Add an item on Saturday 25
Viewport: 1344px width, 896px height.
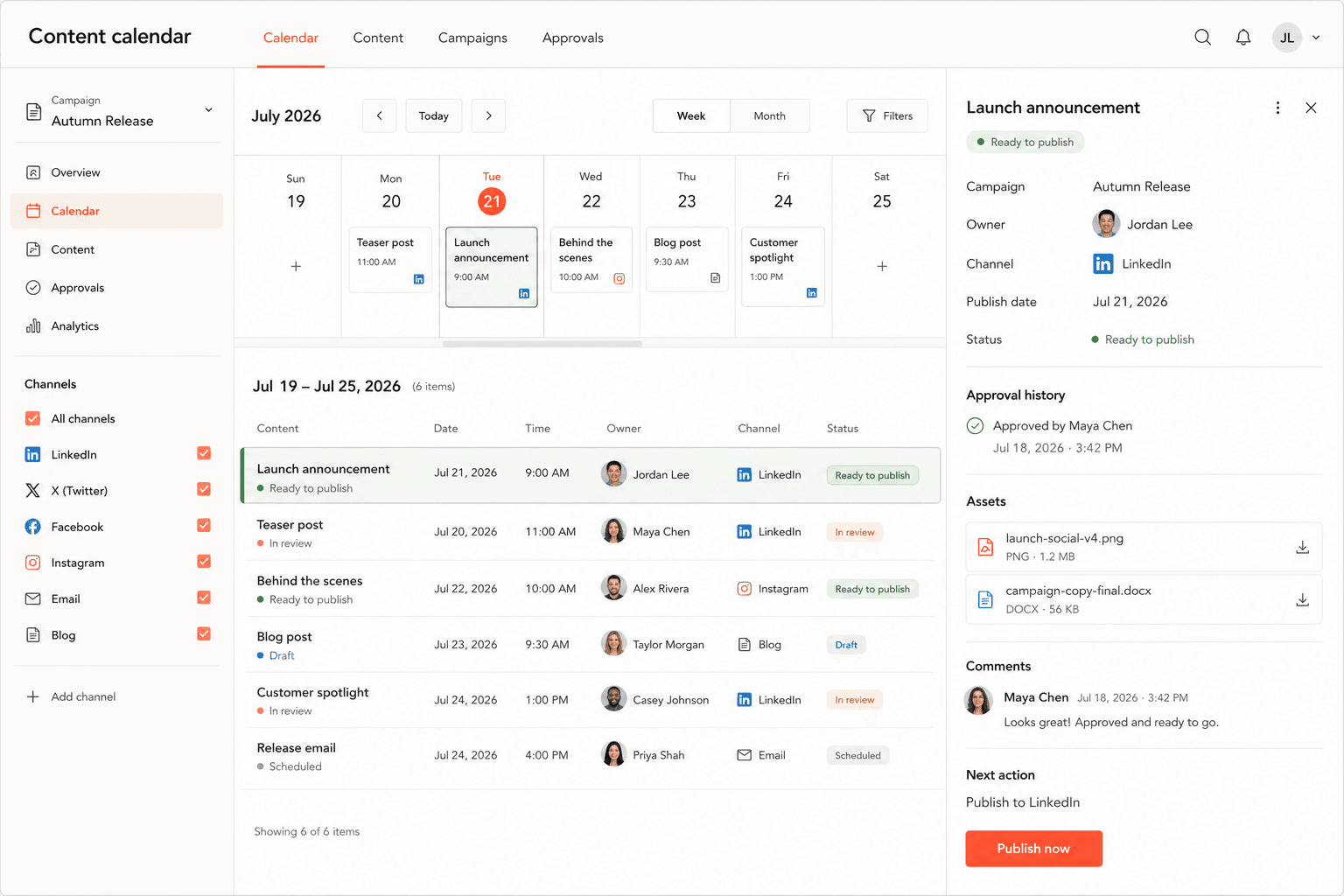(x=882, y=266)
